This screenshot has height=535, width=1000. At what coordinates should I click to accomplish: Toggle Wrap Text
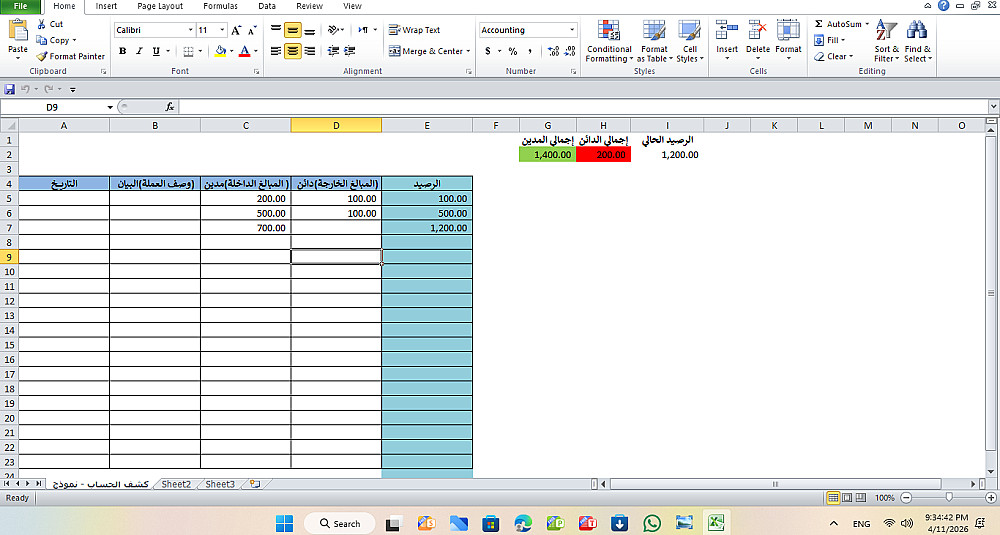pyautogui.click(x=415, y=30)
